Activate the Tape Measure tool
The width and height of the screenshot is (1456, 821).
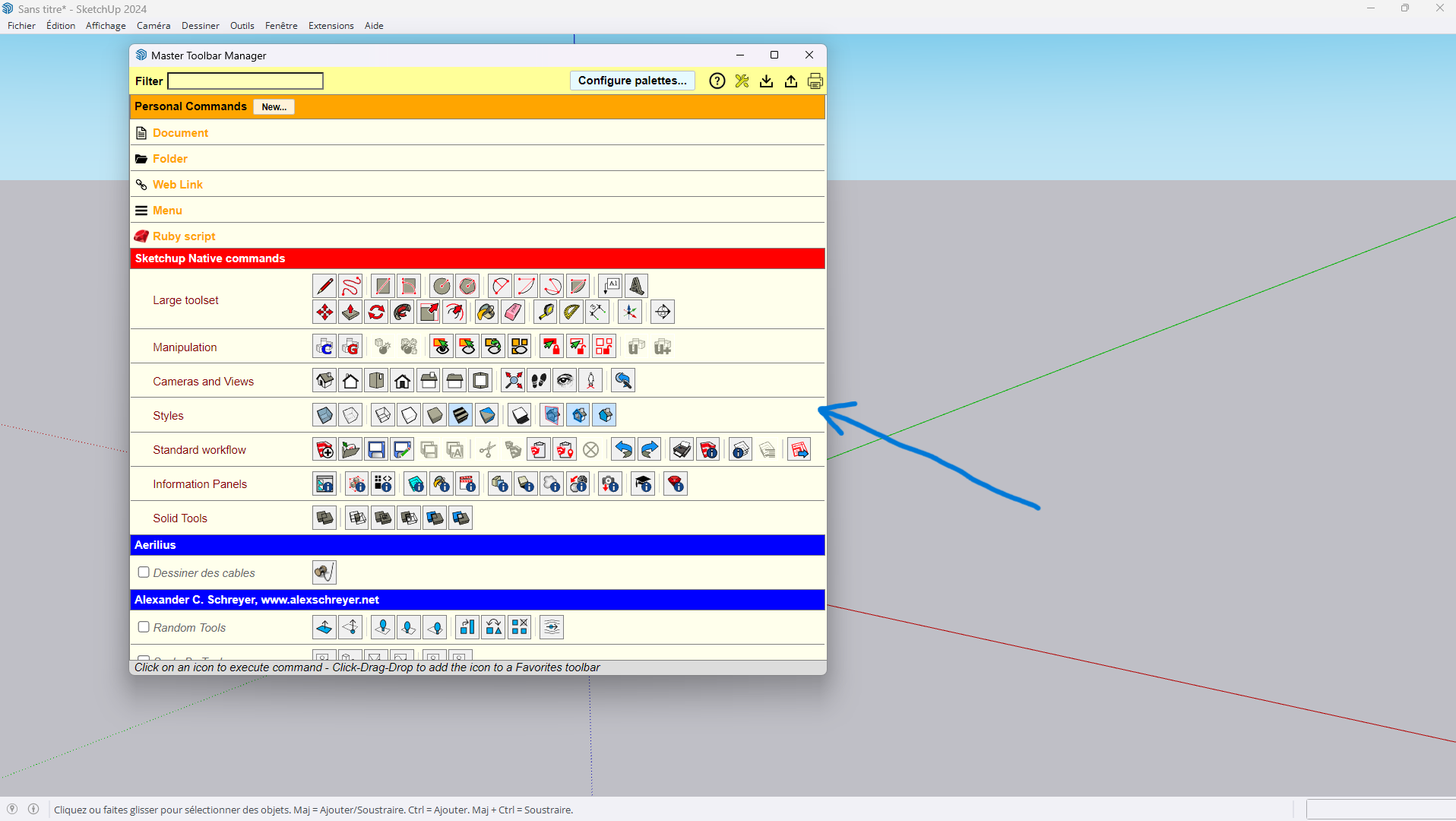click(546, 312)
